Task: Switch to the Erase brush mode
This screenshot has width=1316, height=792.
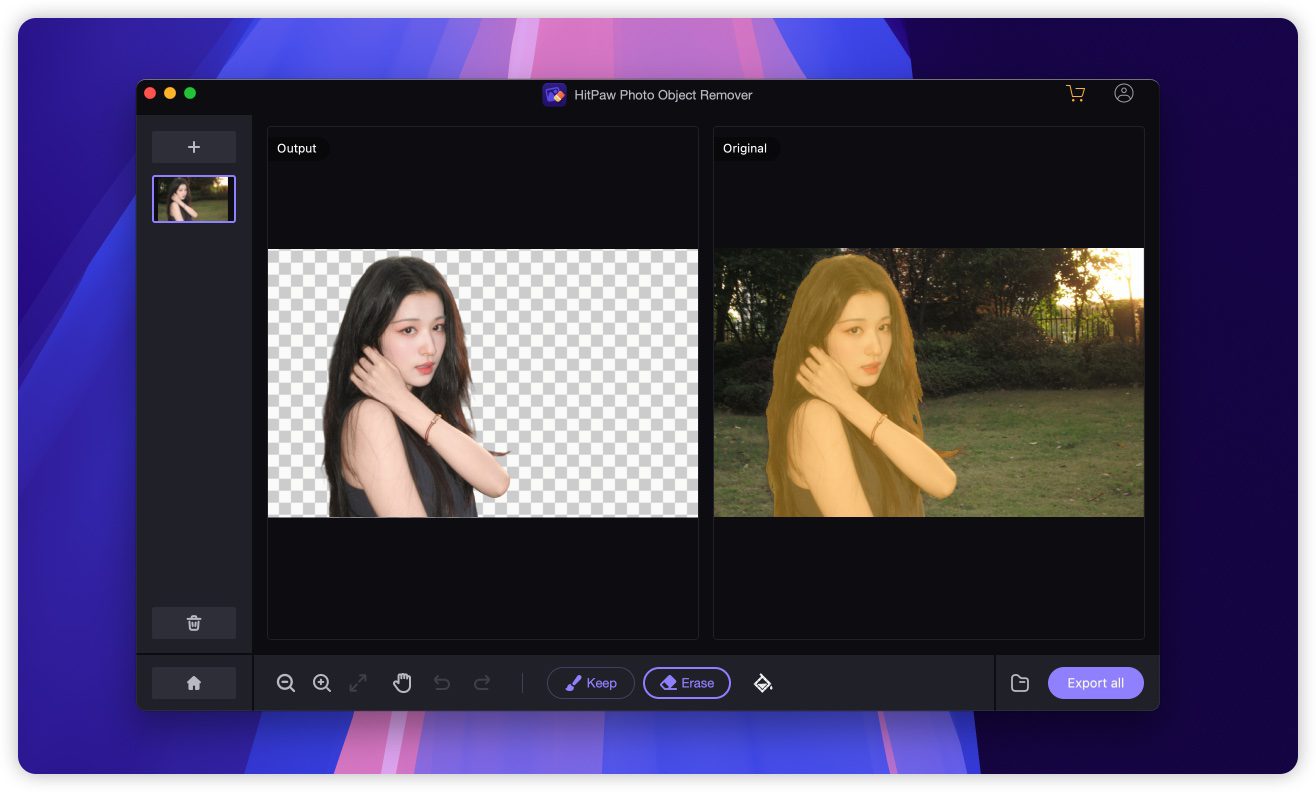Action: click(x=687, y=683)
